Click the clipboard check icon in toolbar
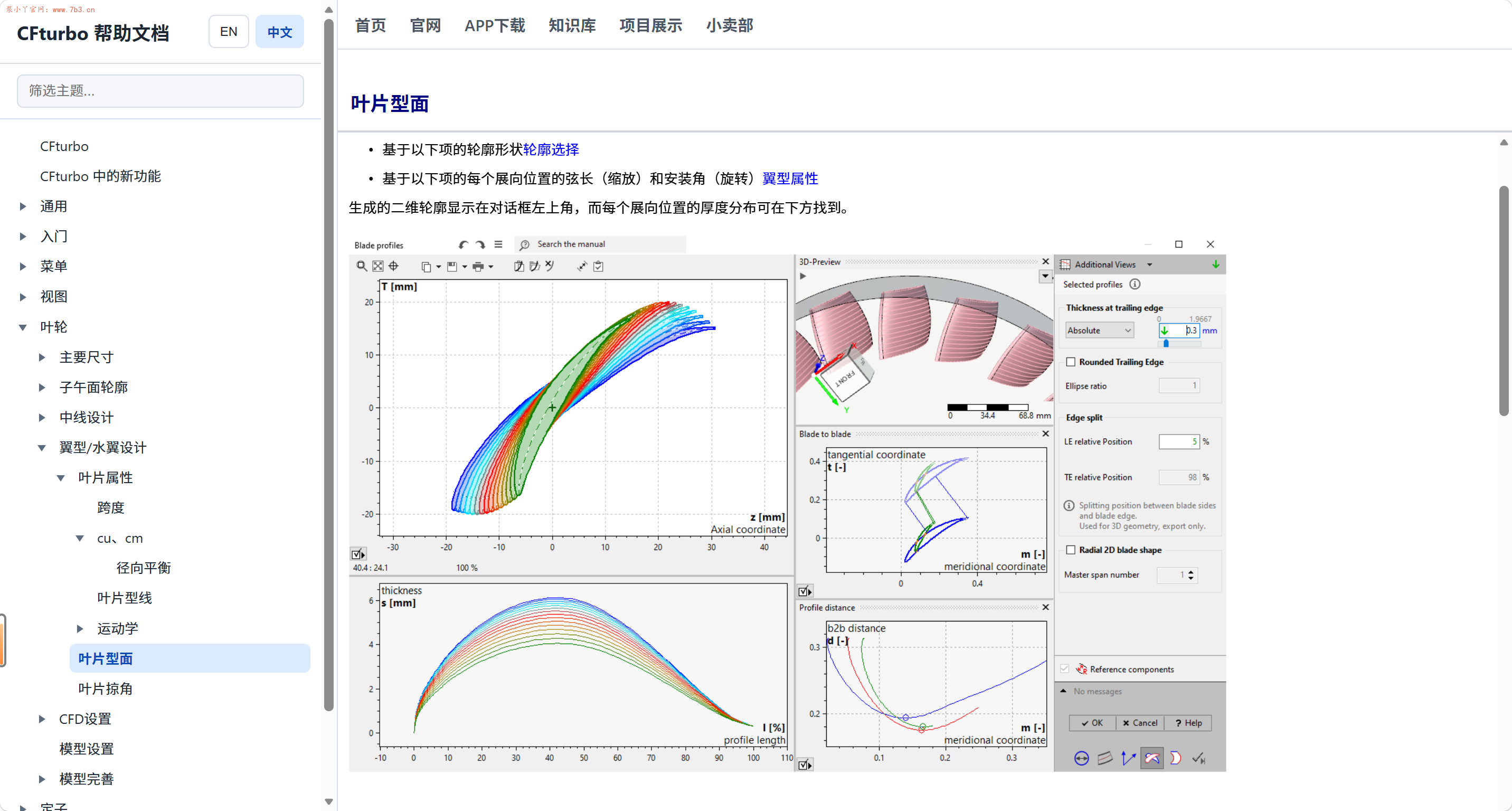This screenshot has width=1512, height=811. 598,267
